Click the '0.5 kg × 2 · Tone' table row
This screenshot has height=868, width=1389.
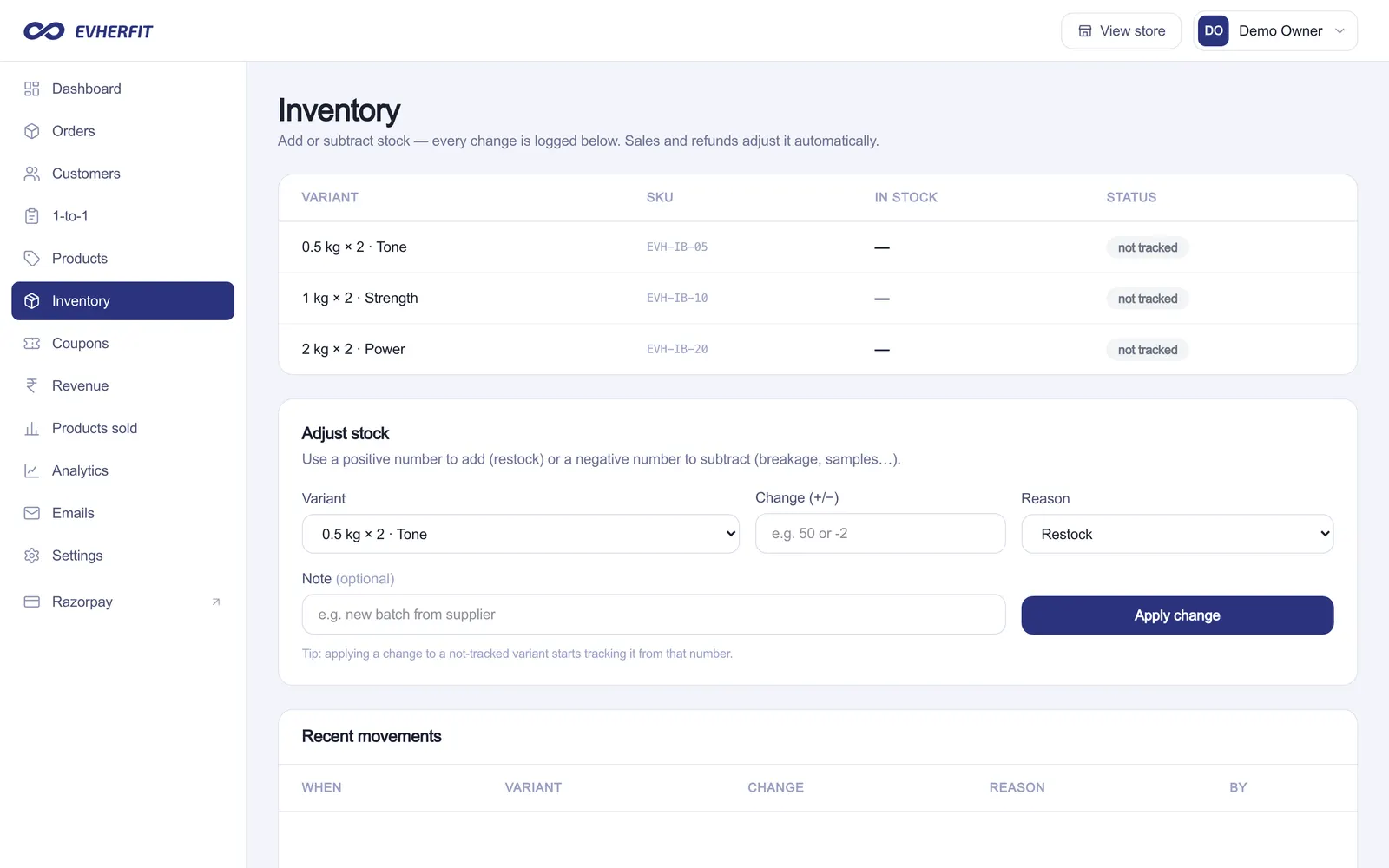(x=818, y=247)
